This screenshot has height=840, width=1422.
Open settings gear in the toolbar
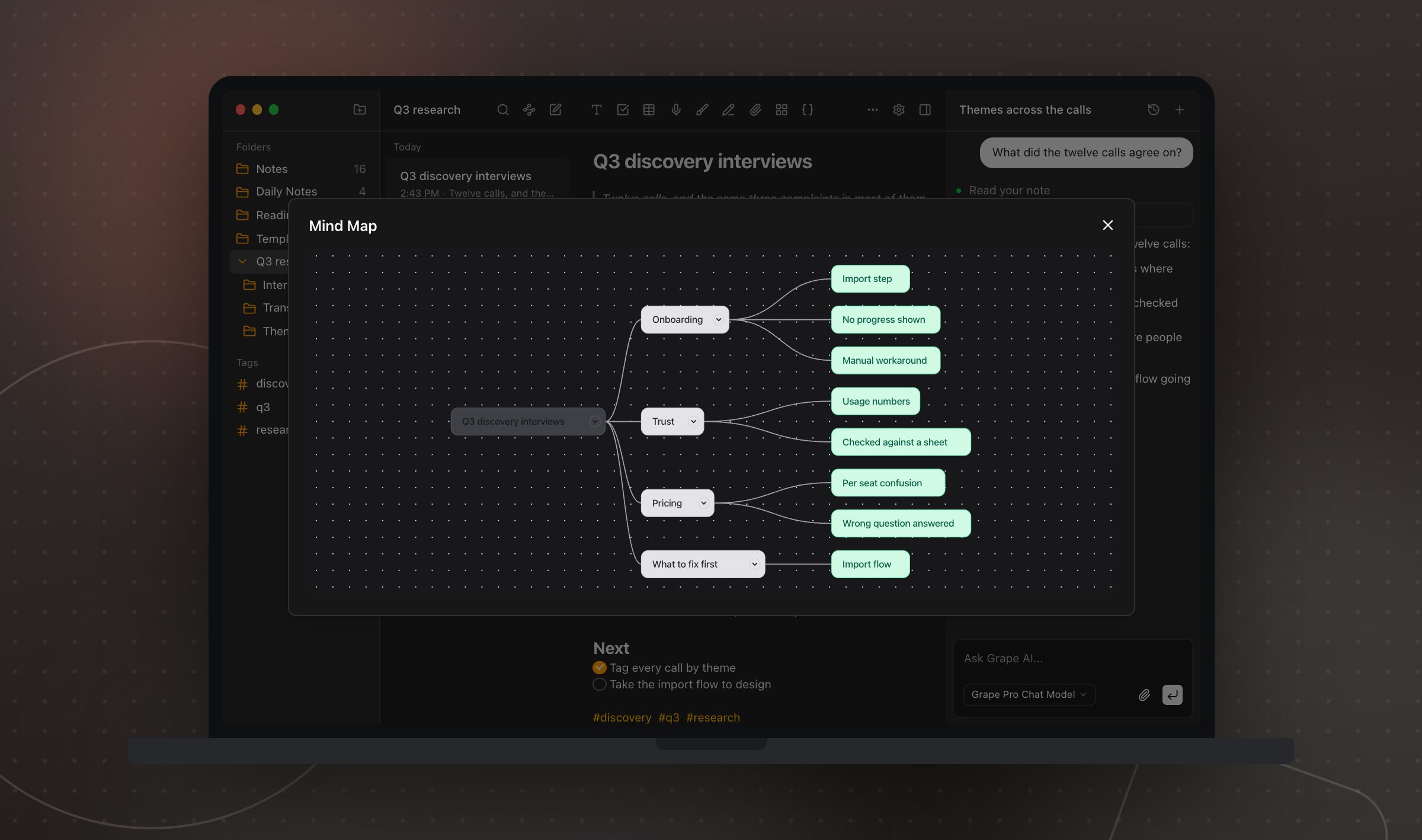[x=899, y=110]
